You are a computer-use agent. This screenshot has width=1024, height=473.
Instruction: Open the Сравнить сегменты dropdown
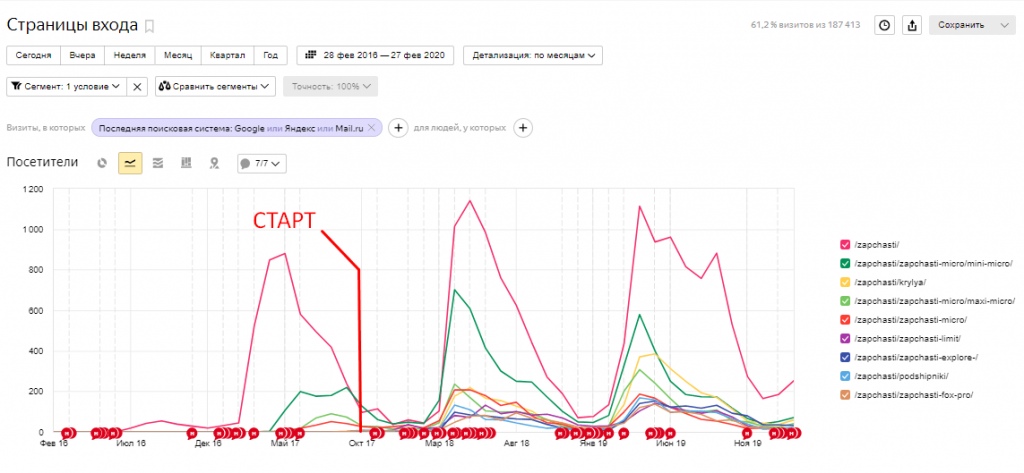click(x=215, y=86)
